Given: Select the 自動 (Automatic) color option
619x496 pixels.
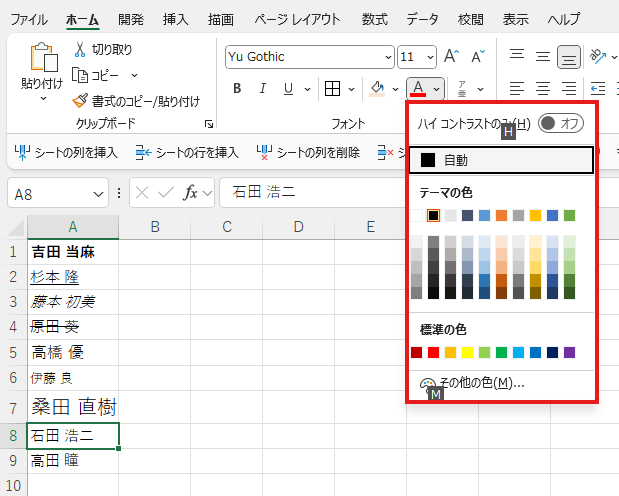Looking at the screenshot, I should pos(455,160).
